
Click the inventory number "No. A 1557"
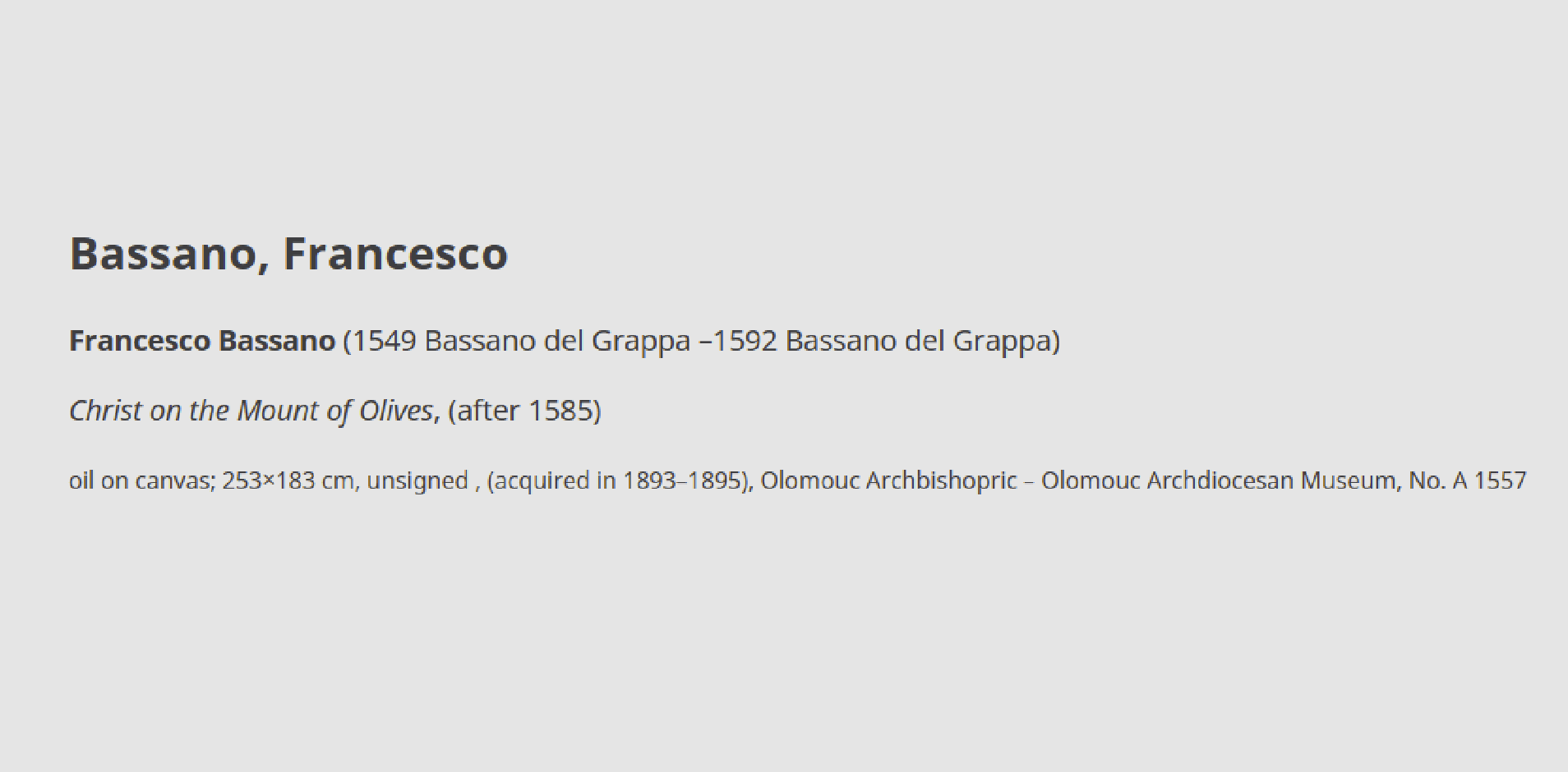pos(1468,480)
